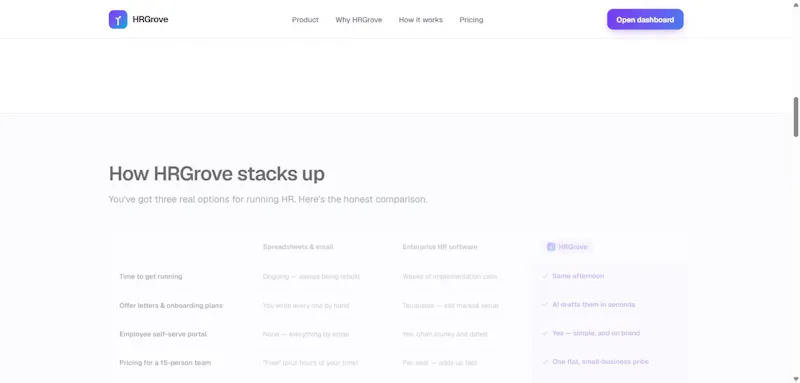Open the How it works nav link
The image size is (800, 383).
click(421, 20)
